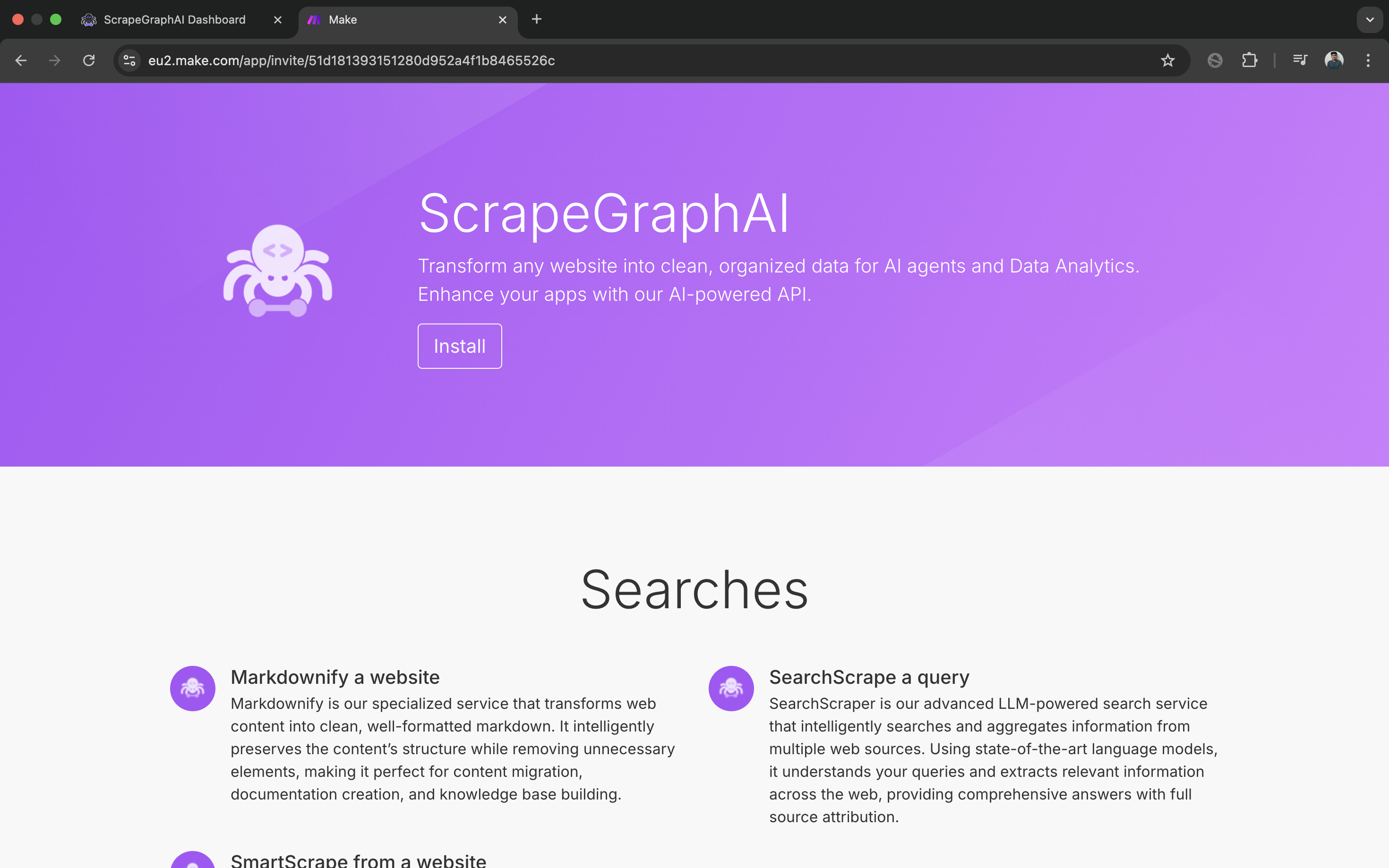The width and height of the screenshot is (1389, 868).
Task: Click the ScrapeGraphAI spider logo
Action: (277, 271)
